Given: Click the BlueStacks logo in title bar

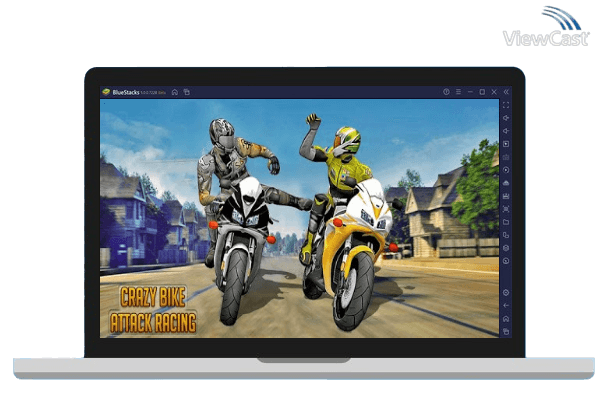Looking at the screenshot, I should click(106, 92).
